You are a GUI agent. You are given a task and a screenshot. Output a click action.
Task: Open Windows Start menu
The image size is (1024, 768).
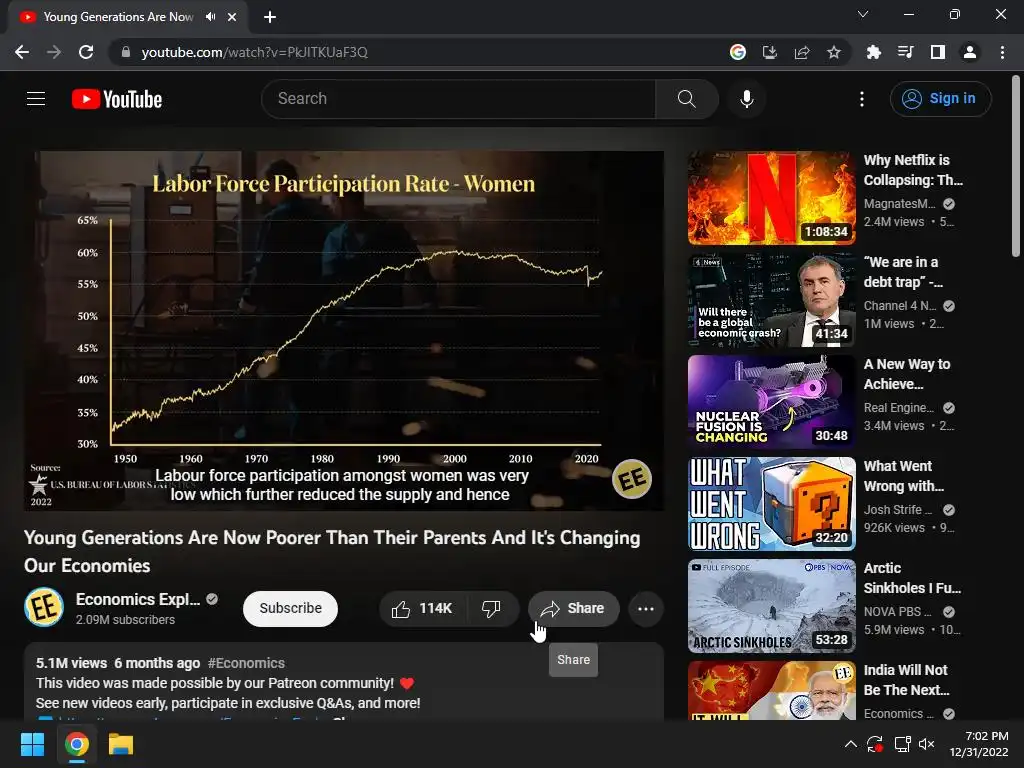coord(32,744)
